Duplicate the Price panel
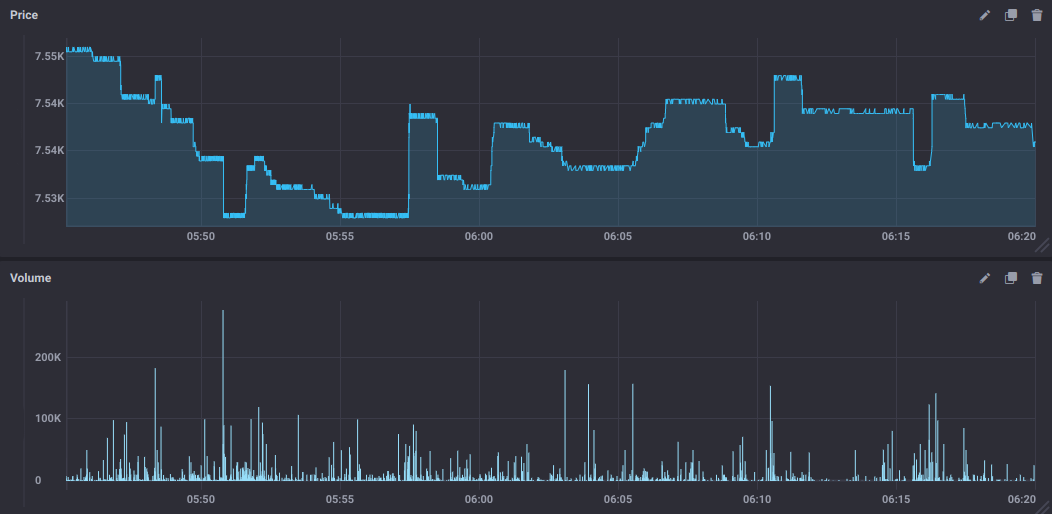Screen dimensions: 1052x514 point(1010,15)
